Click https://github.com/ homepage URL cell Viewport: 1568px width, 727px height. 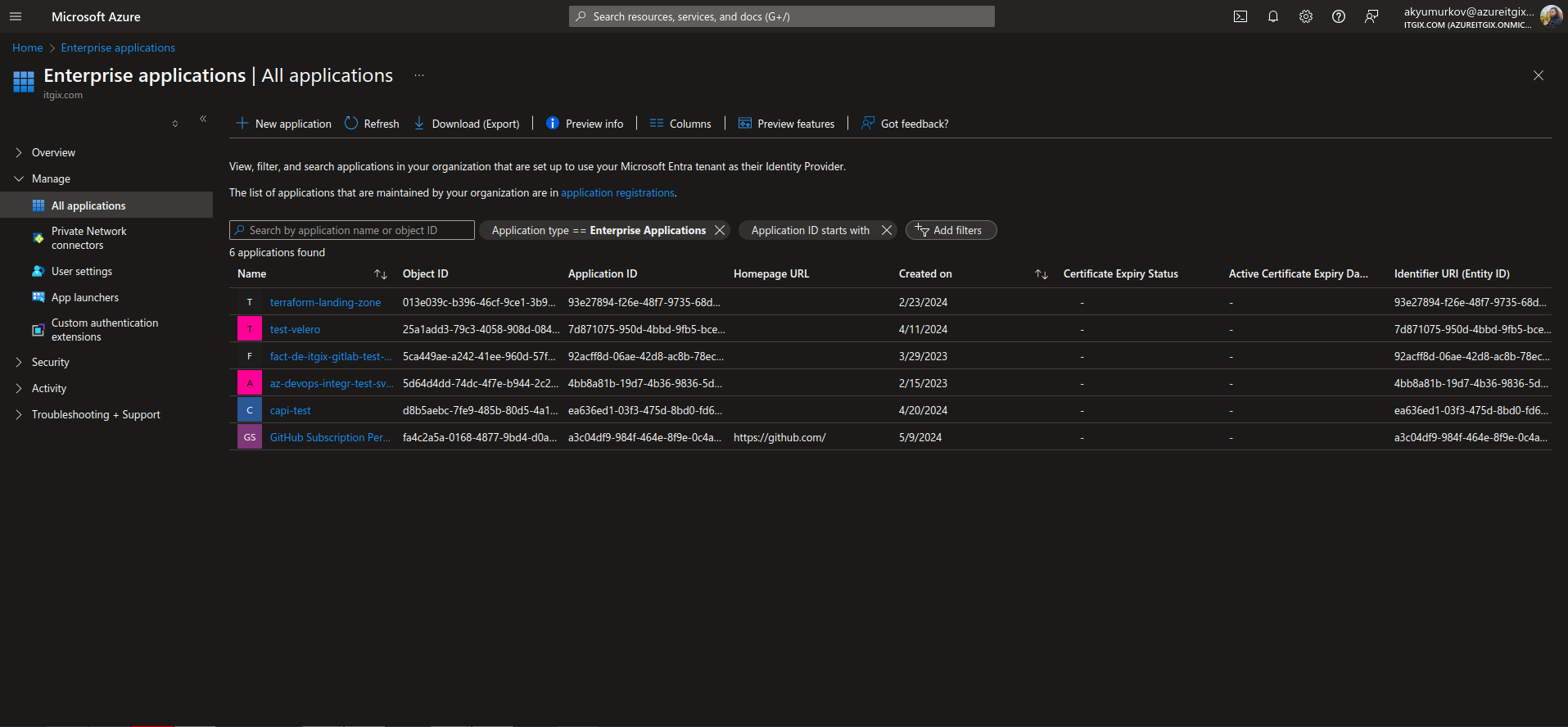779,437
